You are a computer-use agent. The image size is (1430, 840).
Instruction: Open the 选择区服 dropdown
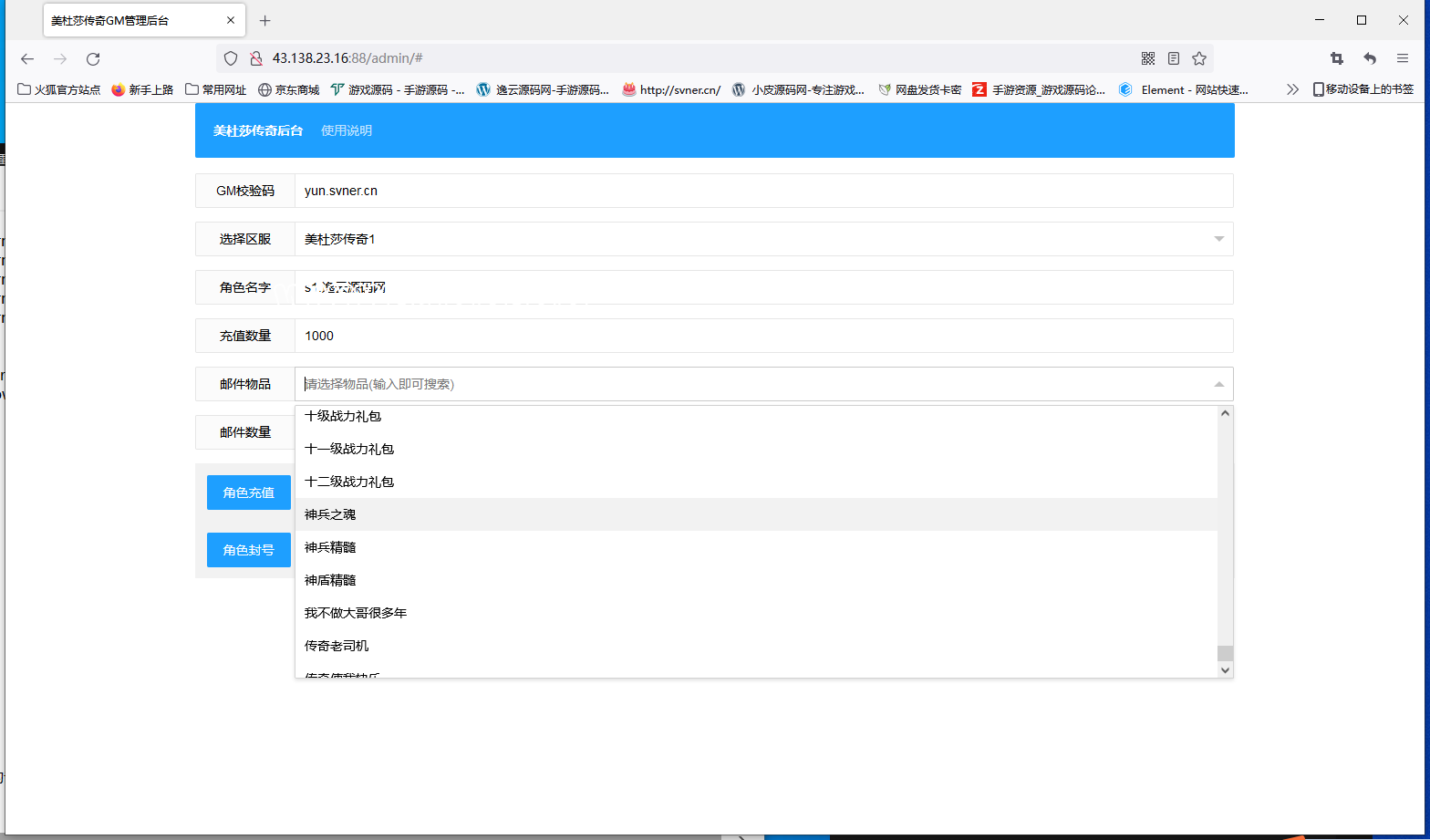764,239
